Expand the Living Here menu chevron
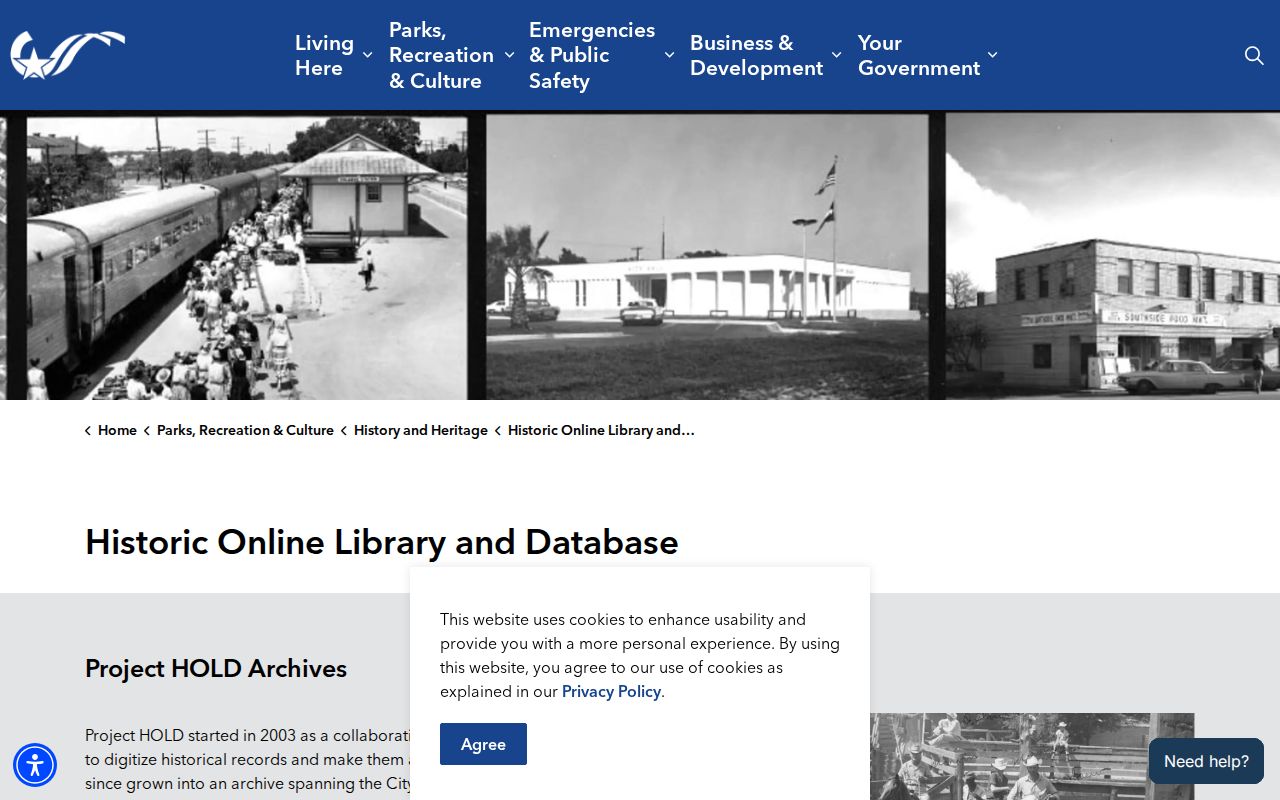 point(367,55)
